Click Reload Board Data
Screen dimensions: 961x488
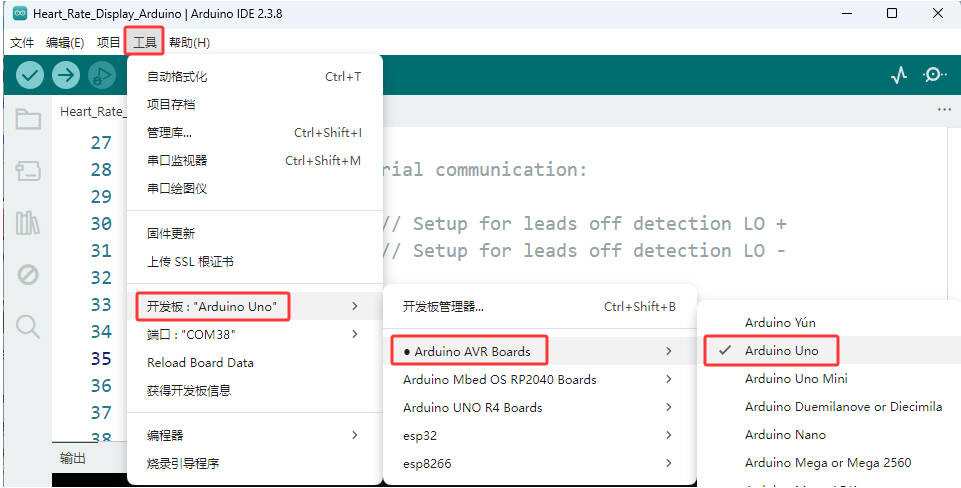[254, 362]
